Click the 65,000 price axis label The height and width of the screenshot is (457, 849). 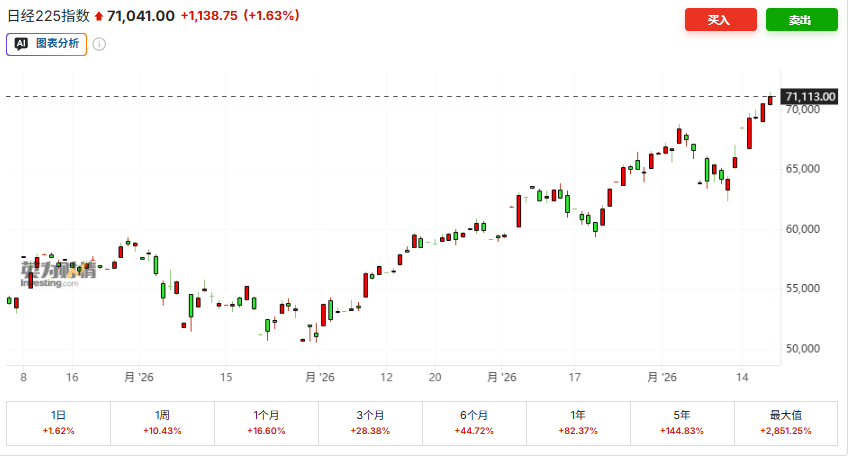803,169
